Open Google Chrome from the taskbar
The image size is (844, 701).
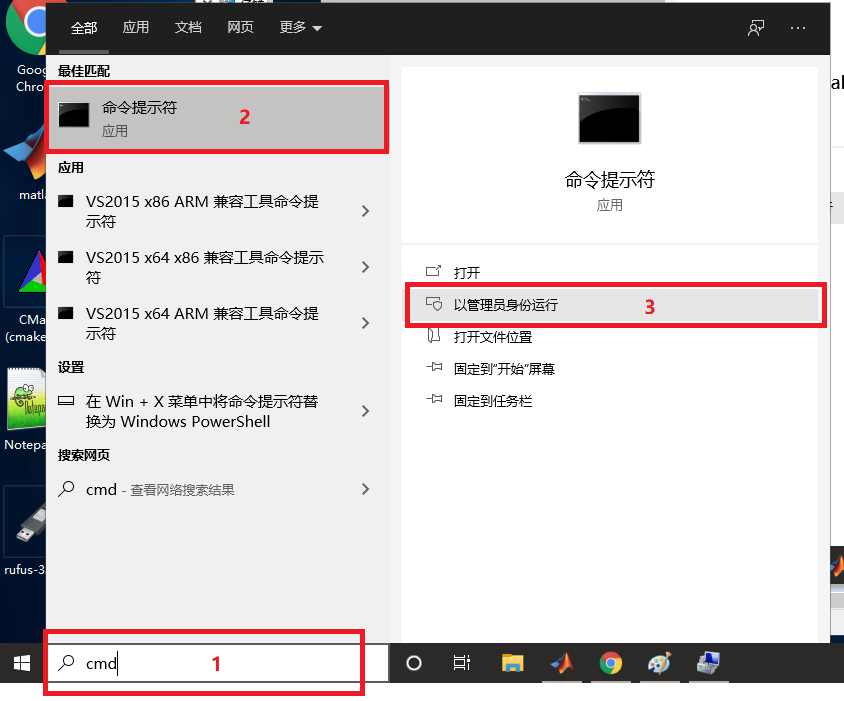610,663
